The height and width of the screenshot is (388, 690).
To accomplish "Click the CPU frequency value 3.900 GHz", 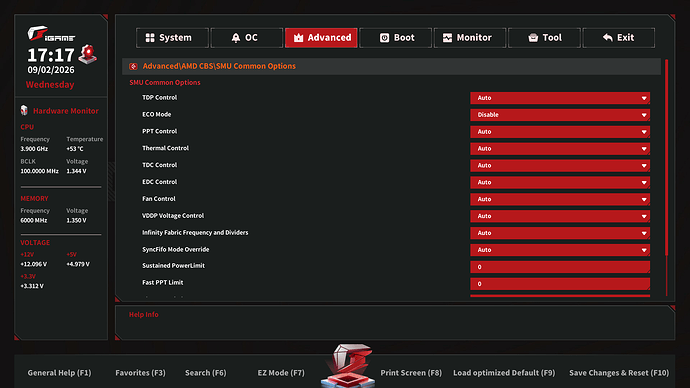I will tap(34, 149).
